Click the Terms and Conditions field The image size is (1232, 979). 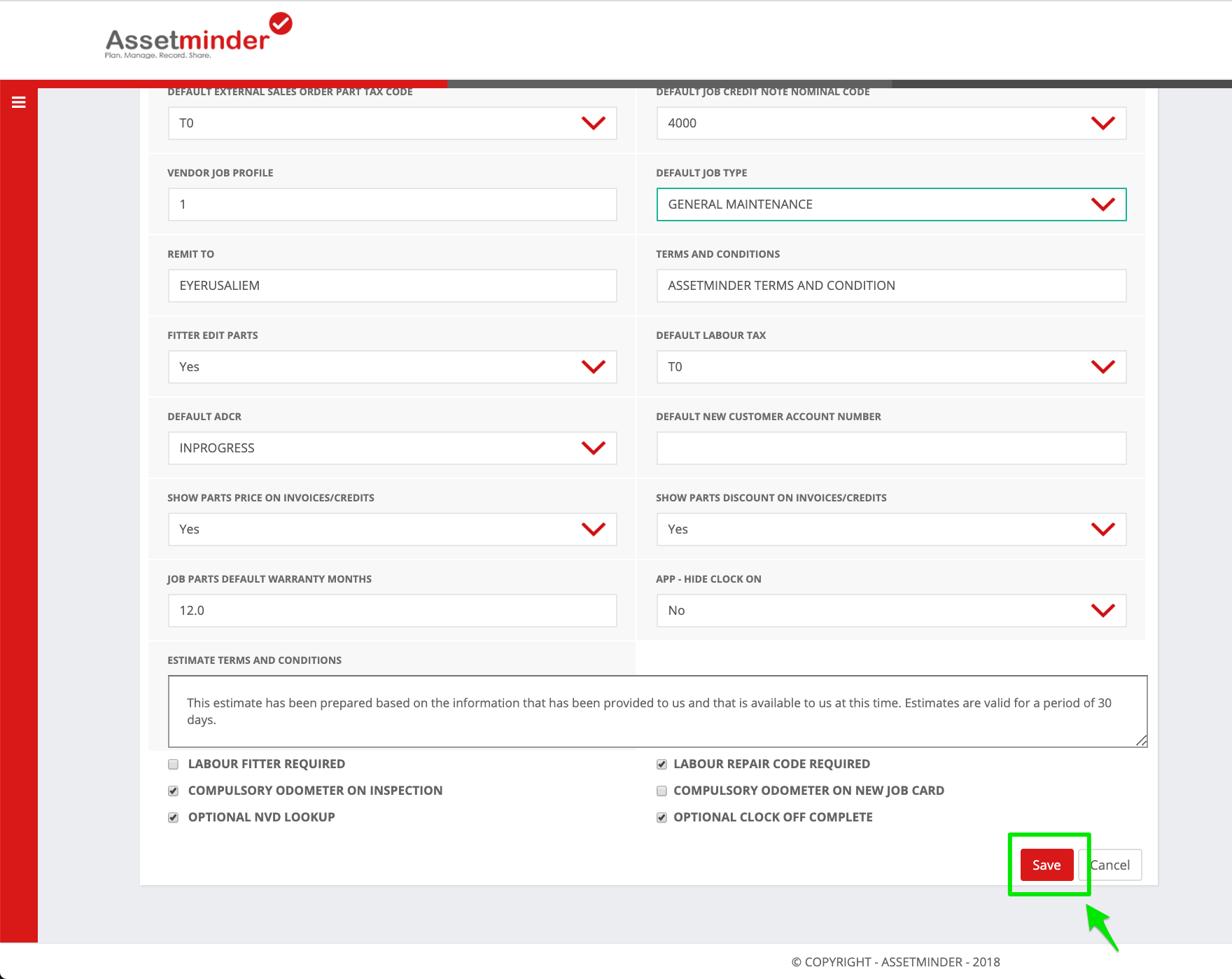pos(891,286)
